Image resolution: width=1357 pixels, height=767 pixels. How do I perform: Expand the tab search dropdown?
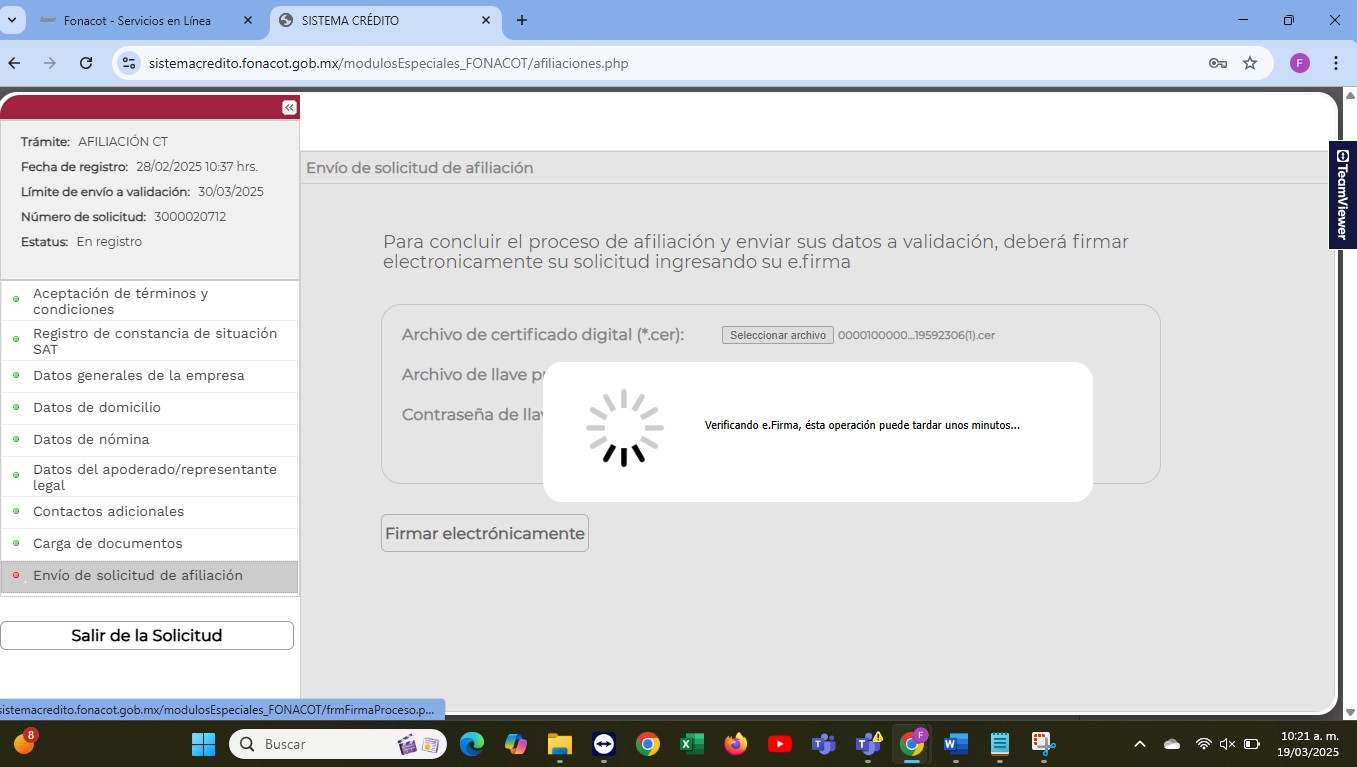click(x=12, y=20)
